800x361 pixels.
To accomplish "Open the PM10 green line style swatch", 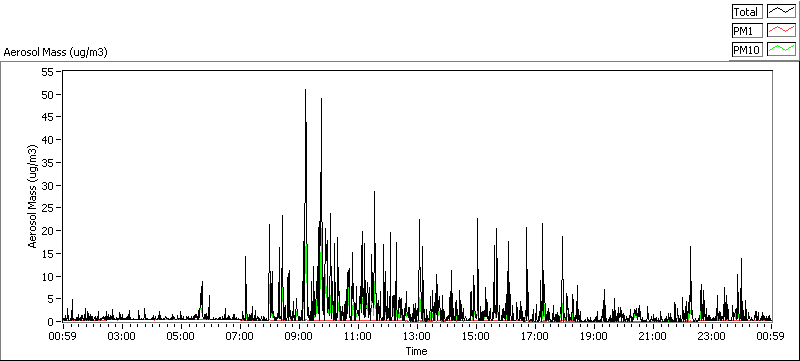I will pos(781,49).
